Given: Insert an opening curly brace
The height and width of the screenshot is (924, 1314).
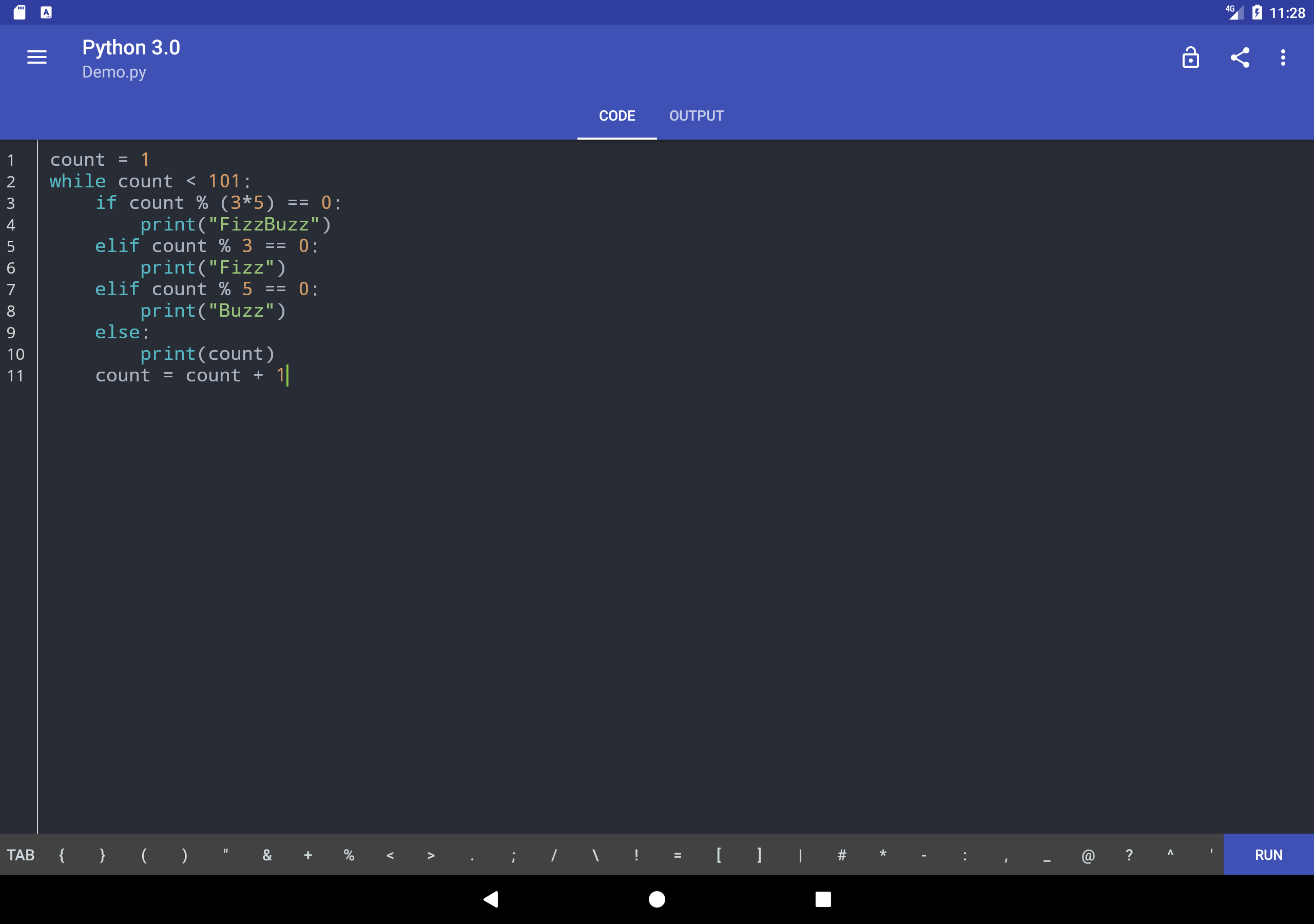Looking at the screenshot, I should click(62, 855).
